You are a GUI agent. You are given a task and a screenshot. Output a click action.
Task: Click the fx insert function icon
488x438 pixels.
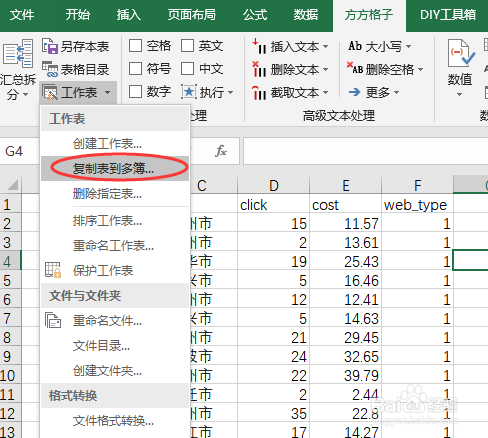pyautogui.click(x=221, y=151)
